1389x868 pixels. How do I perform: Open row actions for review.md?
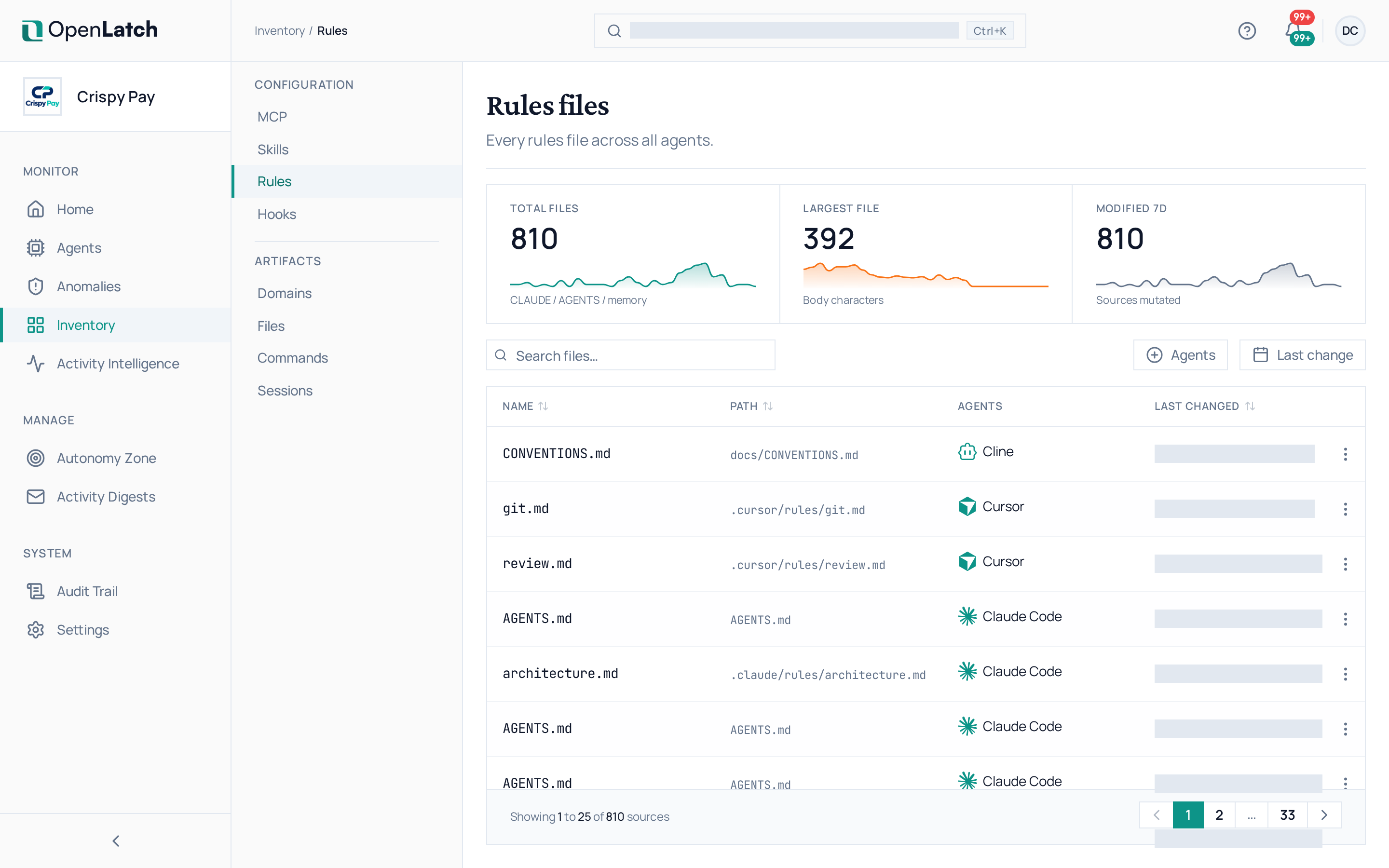click(1345, 564)
